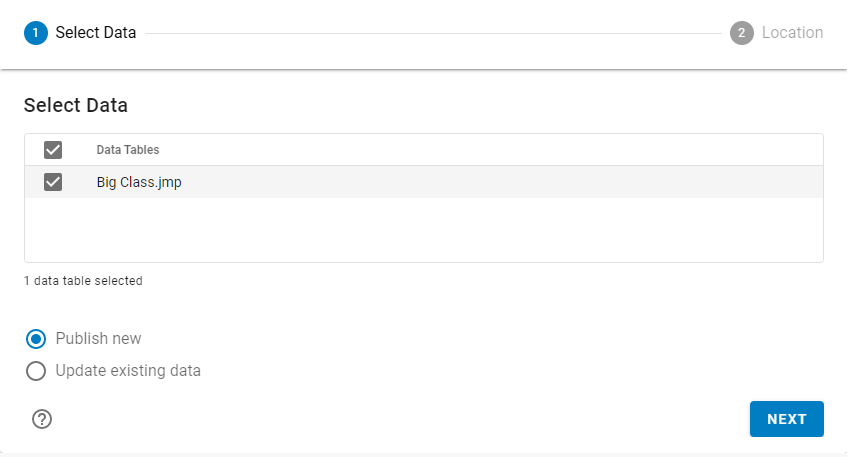
Task: Select the Publish new radio button
Action: tap(36, 339)
